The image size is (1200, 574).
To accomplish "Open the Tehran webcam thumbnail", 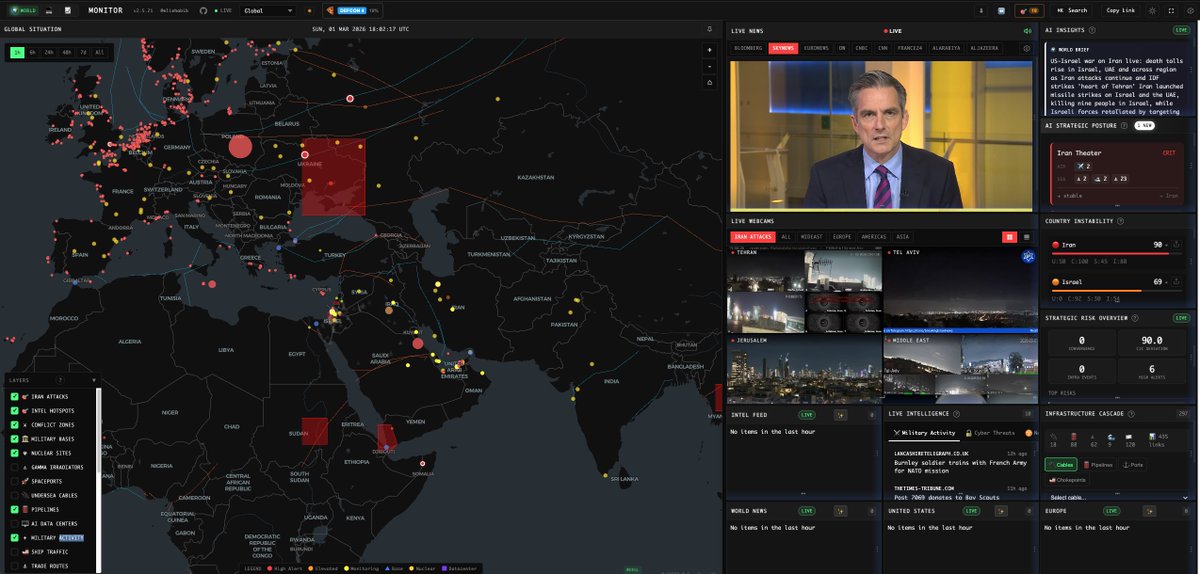I will pyautogui.click(x=804, y=290).
